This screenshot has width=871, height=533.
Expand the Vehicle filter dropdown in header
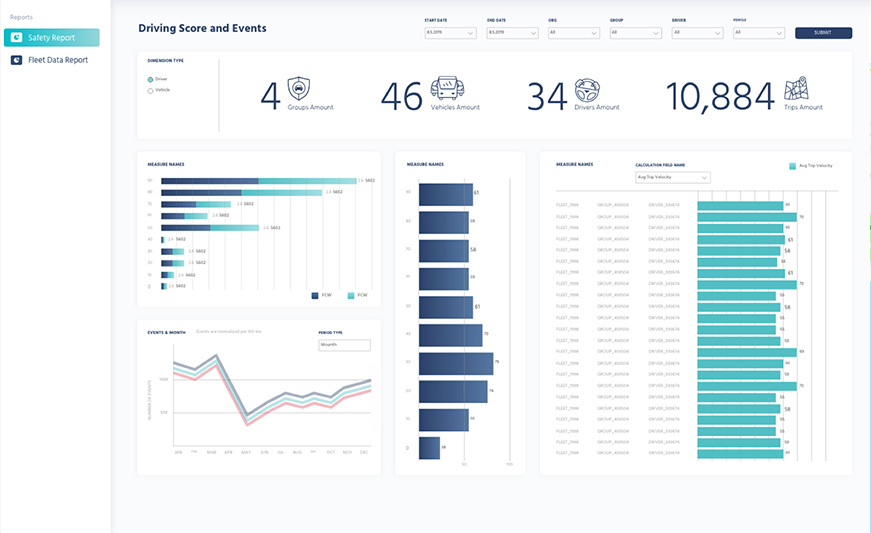click(x=759, y=33)
